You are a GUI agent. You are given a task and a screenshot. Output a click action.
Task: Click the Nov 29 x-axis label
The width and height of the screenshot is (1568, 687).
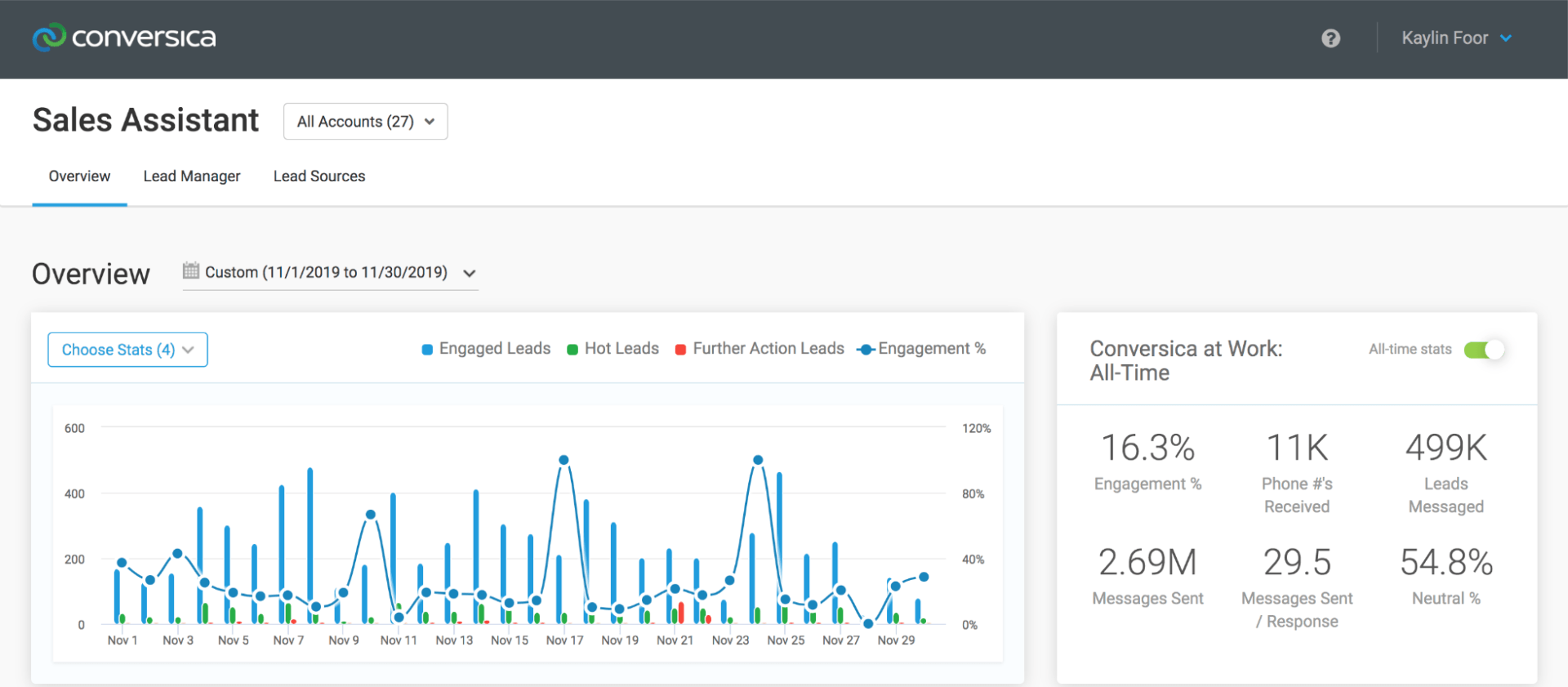click(896, 640)
